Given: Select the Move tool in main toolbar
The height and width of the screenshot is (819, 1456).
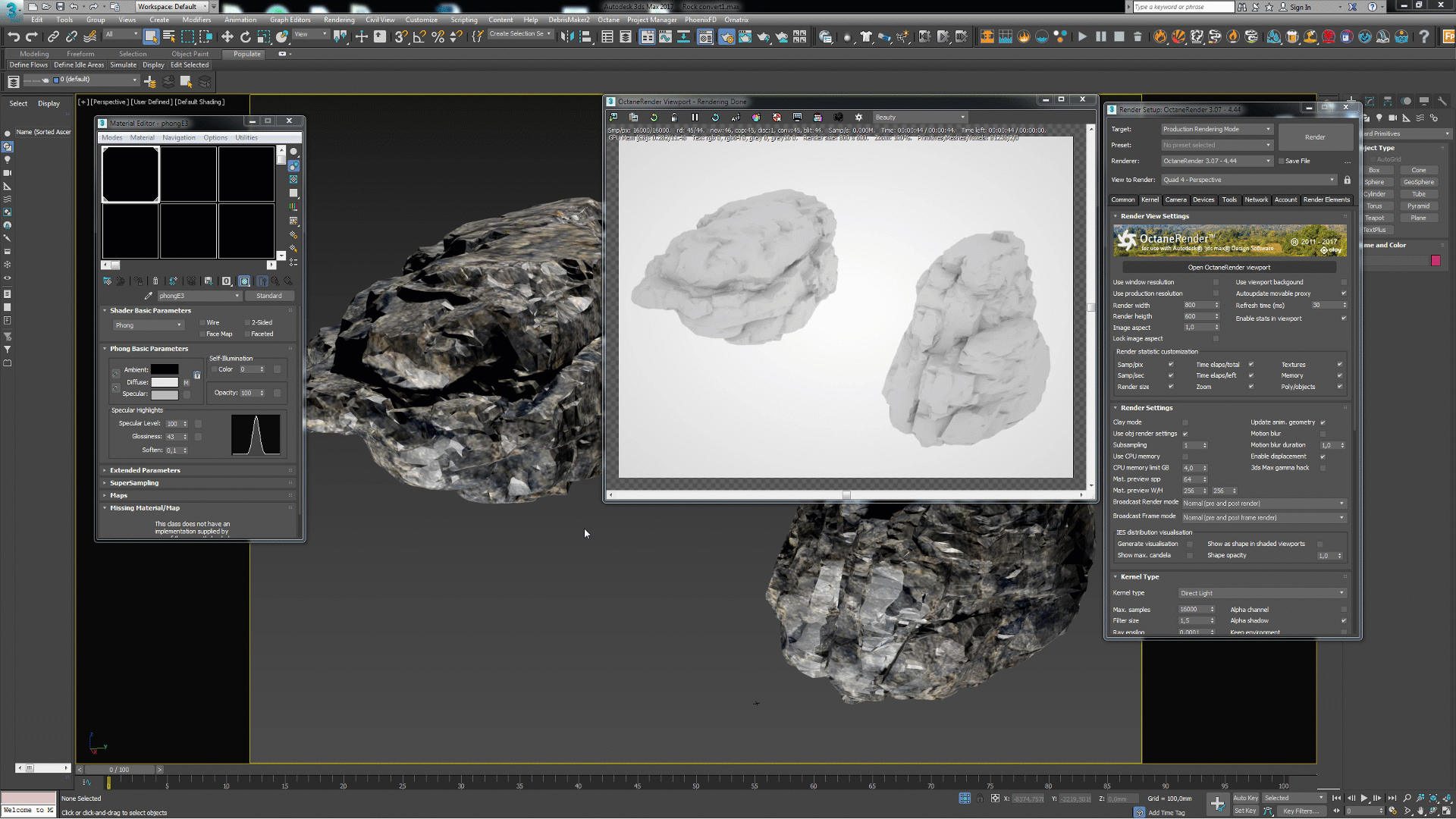Looking at the screenshot, I should click(x=227, y=36).
